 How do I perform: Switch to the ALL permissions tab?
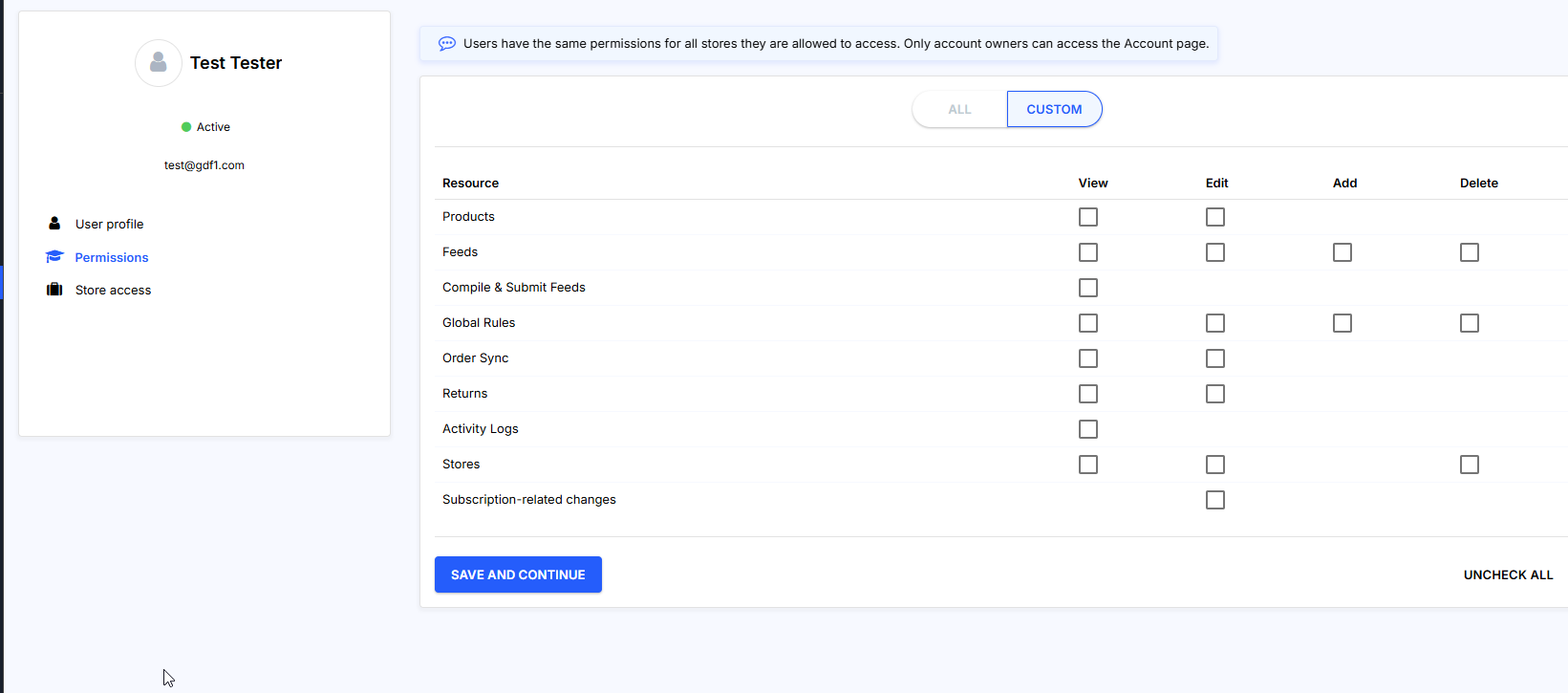(959, 110)
